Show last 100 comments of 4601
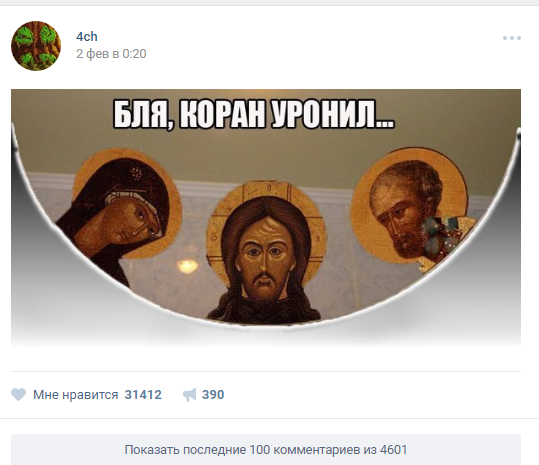 point(266,450)
